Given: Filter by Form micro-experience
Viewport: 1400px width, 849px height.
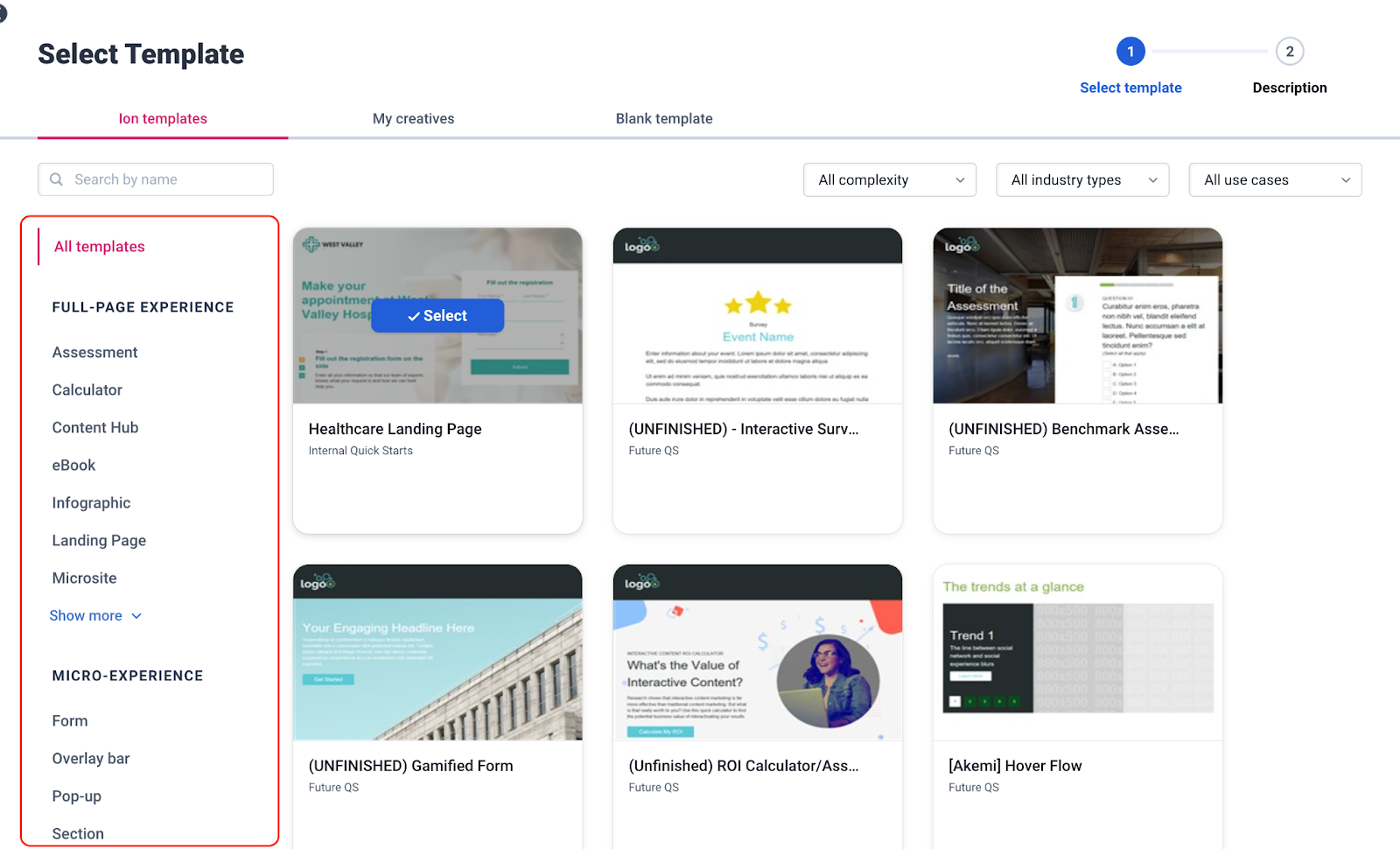Looking at the screenshot, I should tap(69, 720).
